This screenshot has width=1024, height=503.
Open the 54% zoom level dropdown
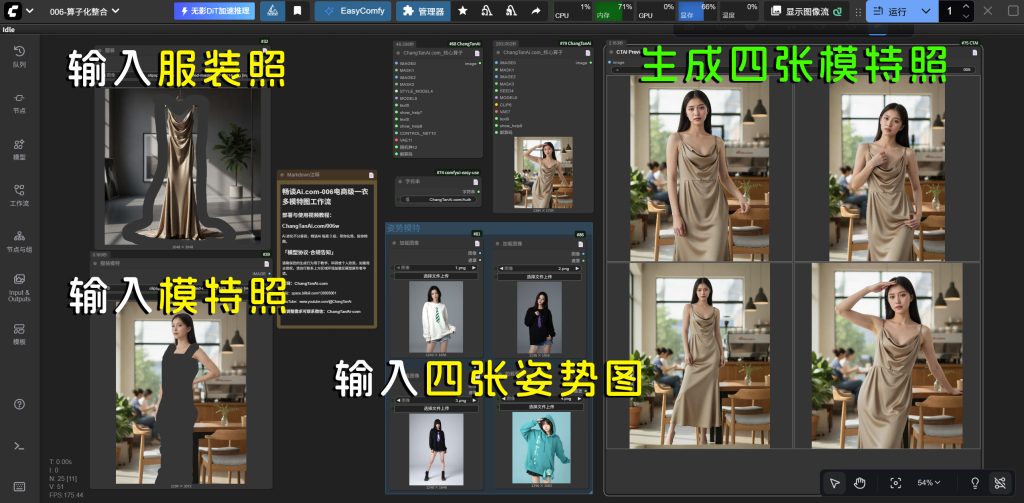pos(929,483)
